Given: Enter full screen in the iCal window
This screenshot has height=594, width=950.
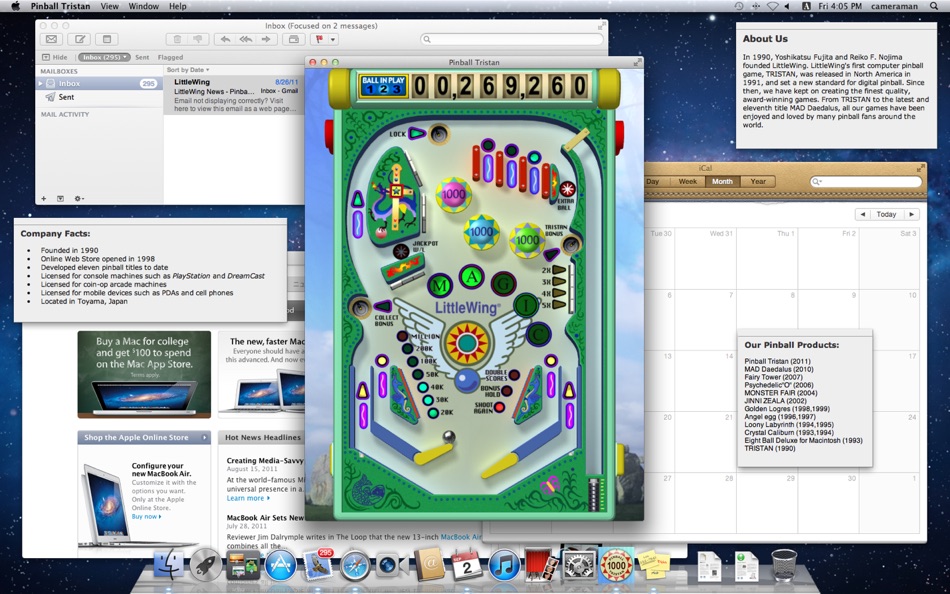Looking at the screenshot, I should (x=921, y=168).
